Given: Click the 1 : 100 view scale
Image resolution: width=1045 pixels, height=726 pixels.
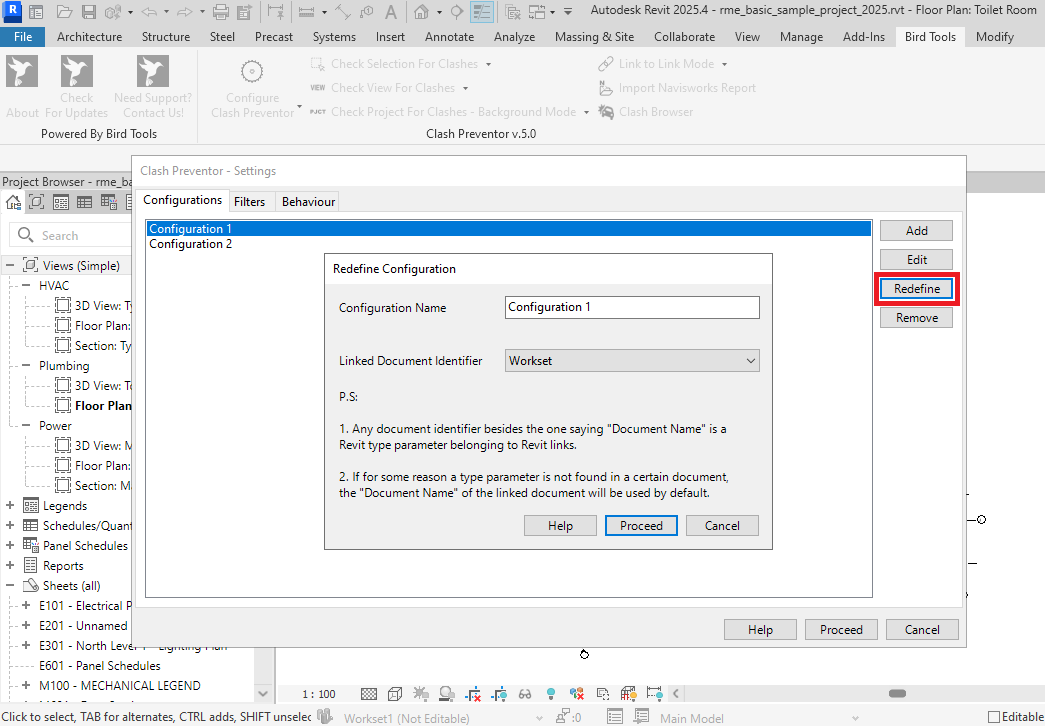Looking at the screenshot, I should tap(319, 694).
